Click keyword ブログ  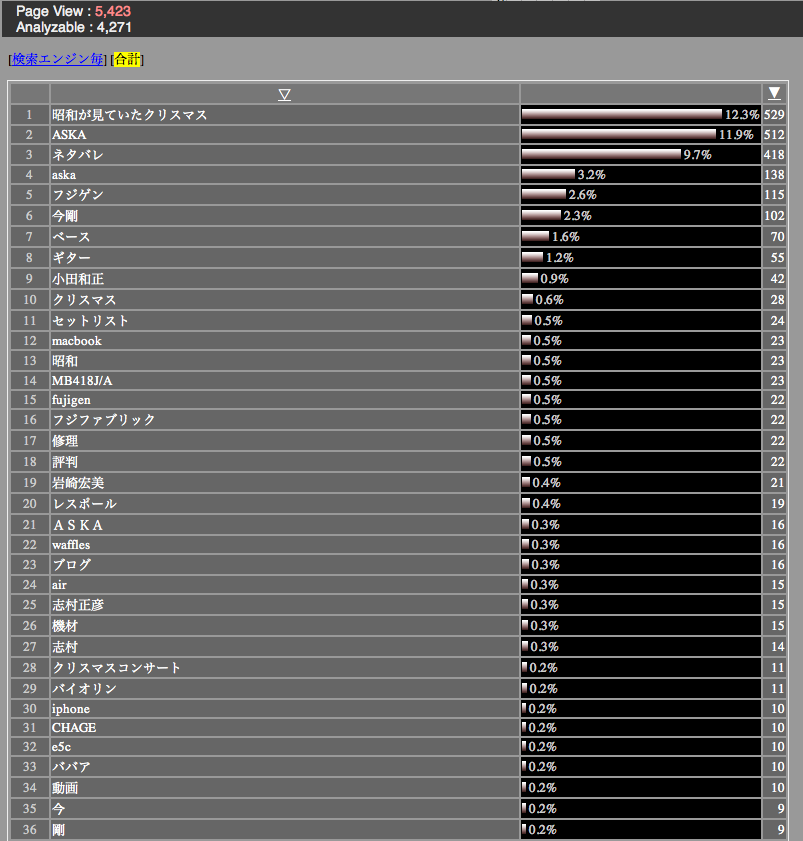coord(71,565)
